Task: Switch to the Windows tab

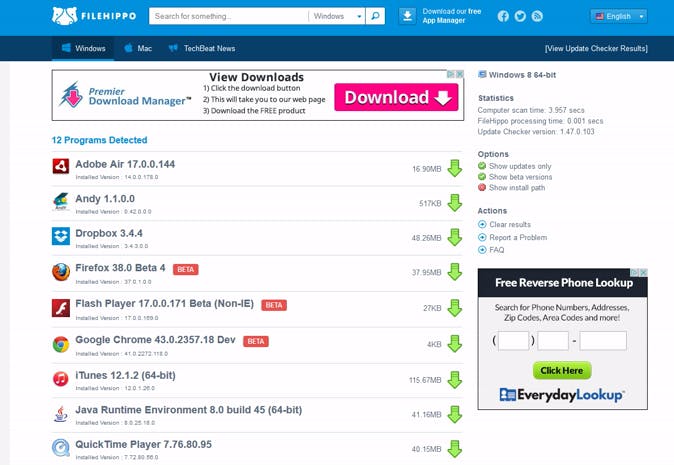Action: (x=83, y=48)
